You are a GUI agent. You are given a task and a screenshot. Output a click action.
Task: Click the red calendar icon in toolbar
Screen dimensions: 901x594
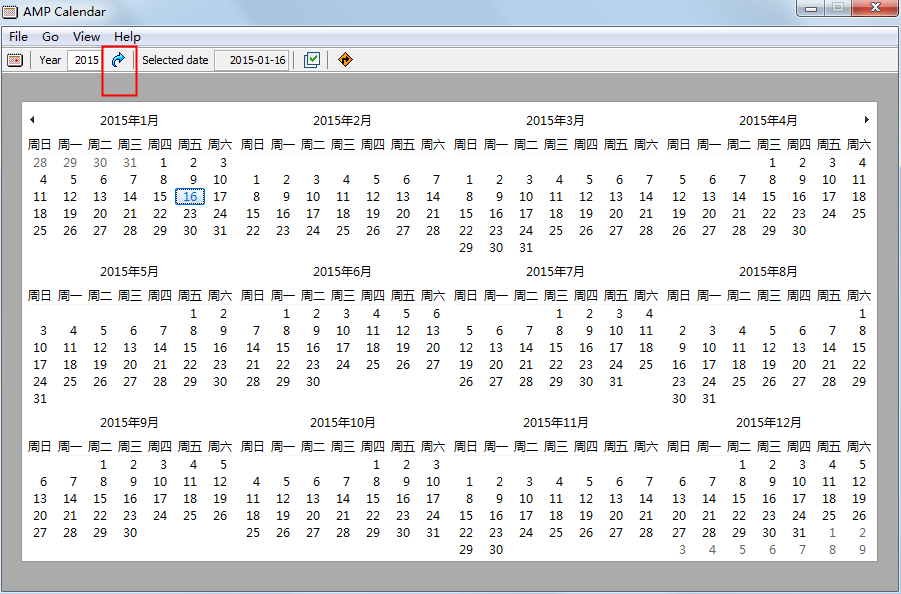click(x=15, y=60)
